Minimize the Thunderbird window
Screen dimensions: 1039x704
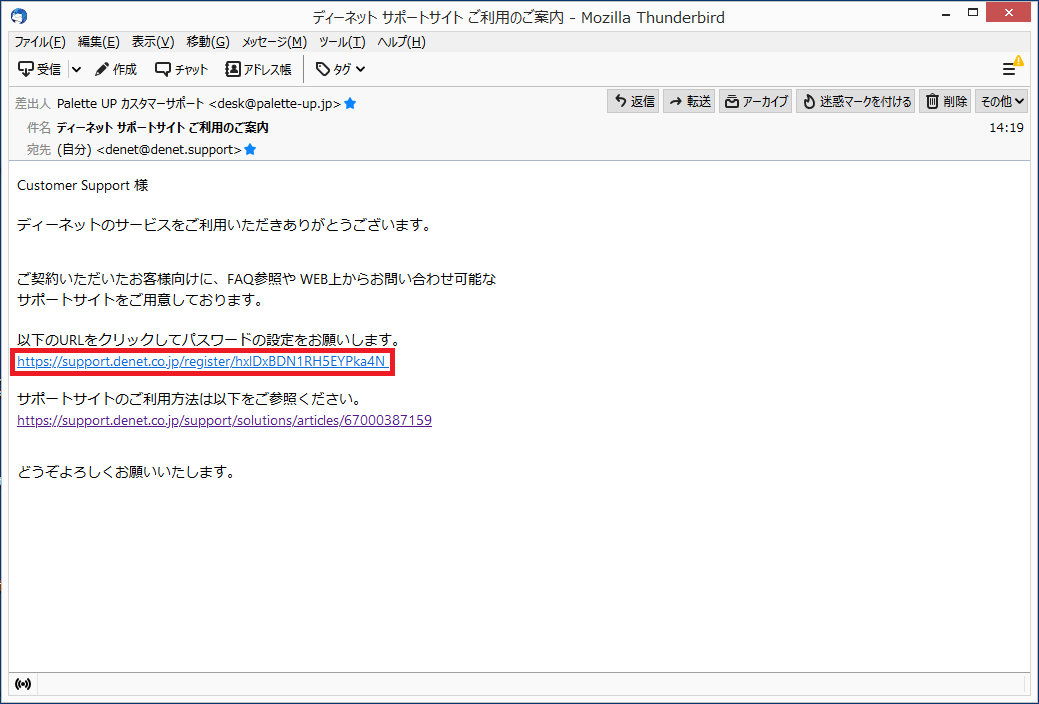click(x=946, y=15)
